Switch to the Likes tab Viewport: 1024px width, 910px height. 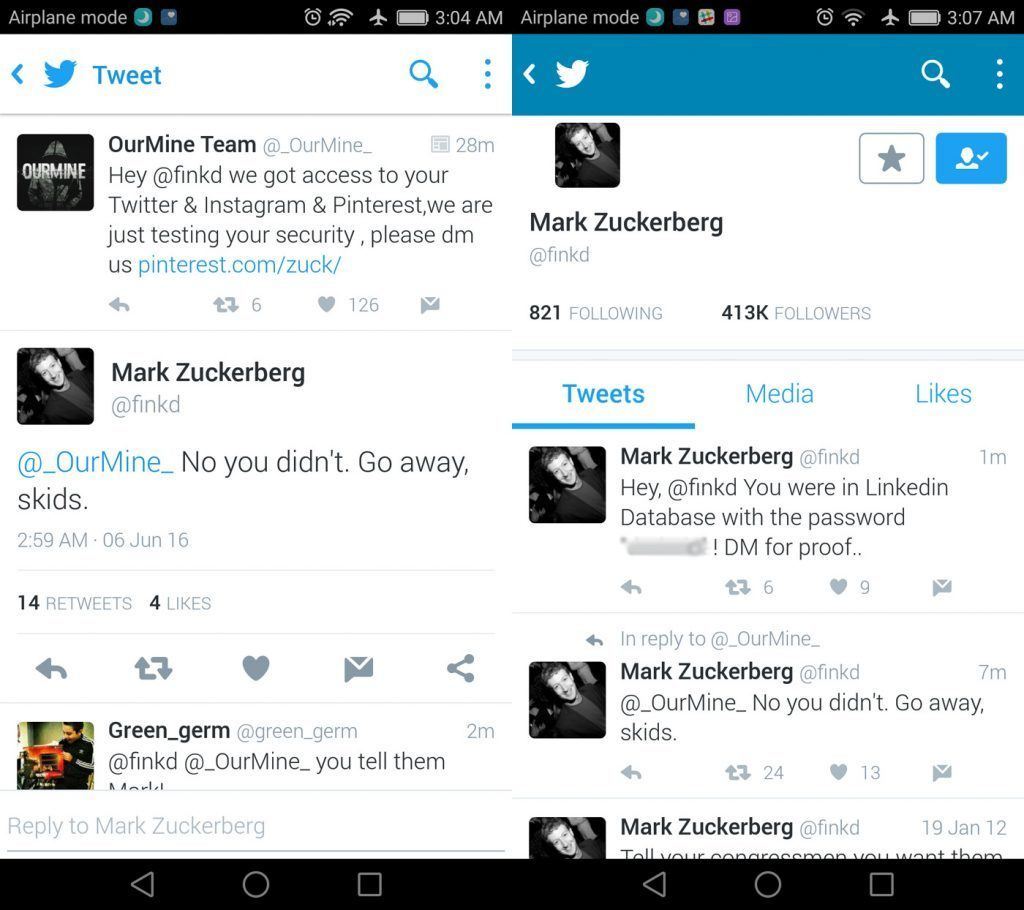(941, 393)
